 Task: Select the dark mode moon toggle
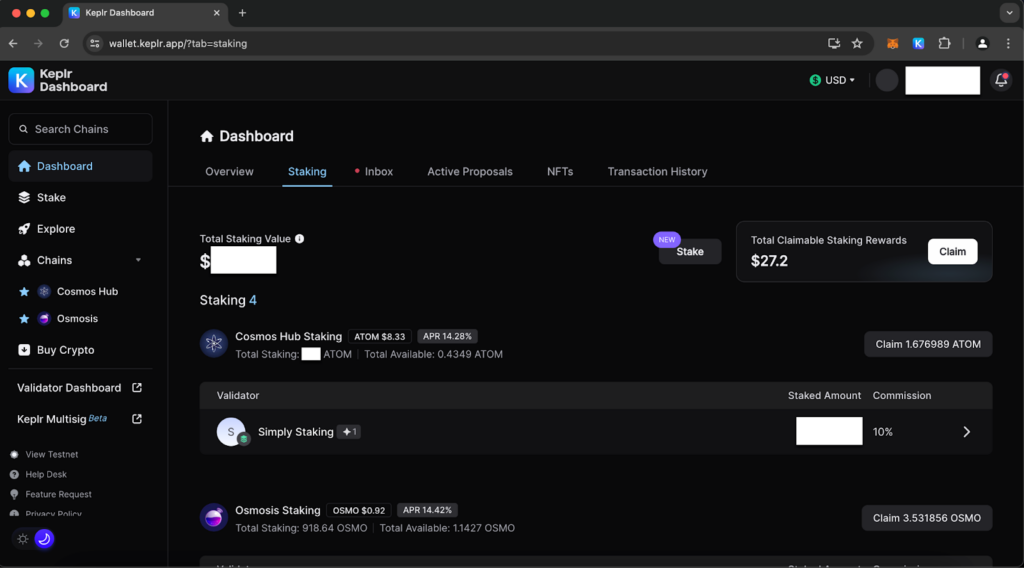[x=44, y=539]
